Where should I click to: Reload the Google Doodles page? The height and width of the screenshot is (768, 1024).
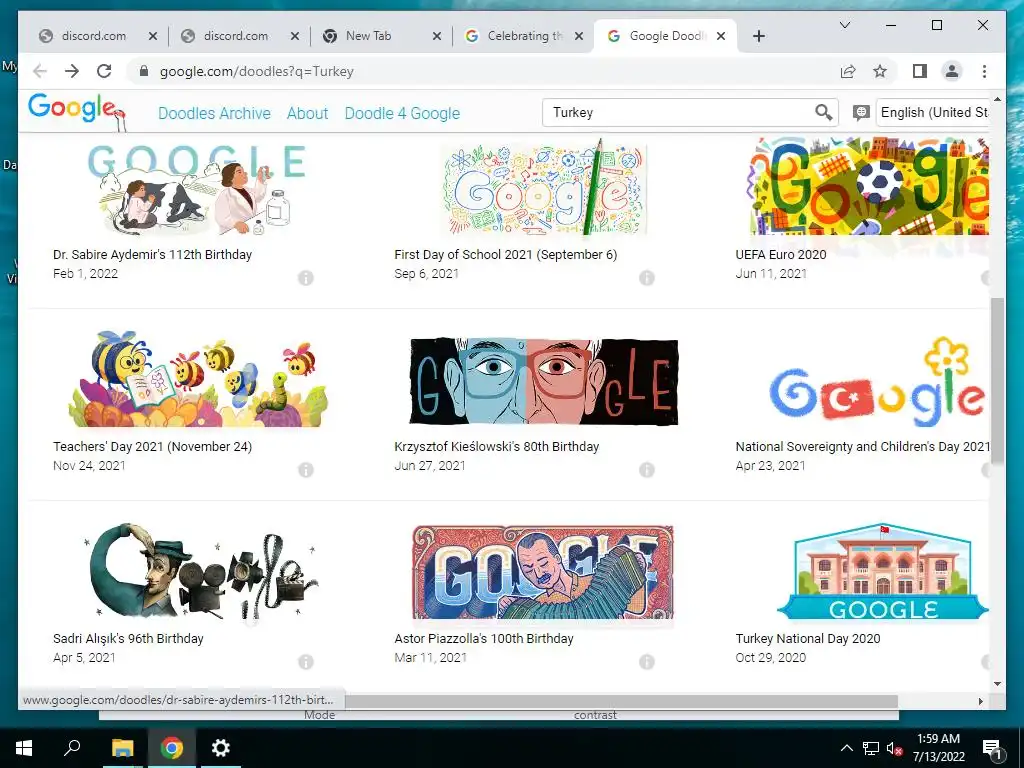pos(104,71)
